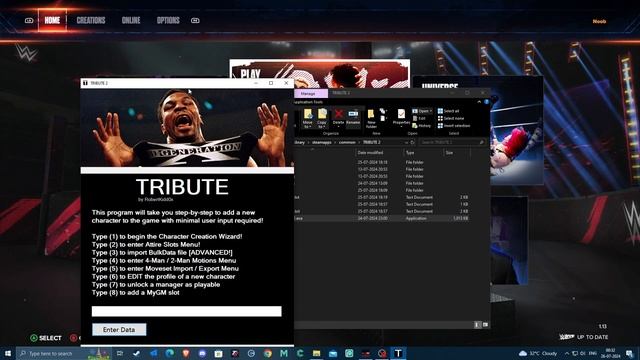
Task: Open the Windows Start menu
Action: click(x=8, y=353)
